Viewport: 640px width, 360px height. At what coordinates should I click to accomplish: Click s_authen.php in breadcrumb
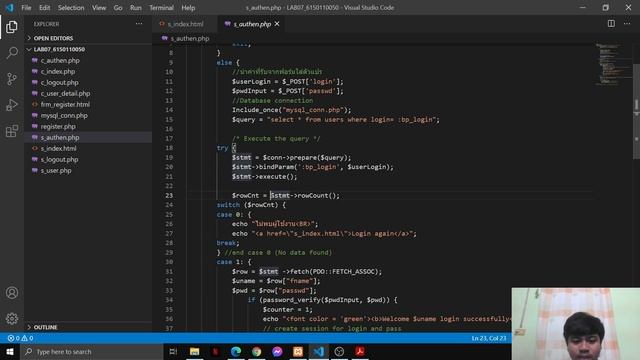[190, 38]
